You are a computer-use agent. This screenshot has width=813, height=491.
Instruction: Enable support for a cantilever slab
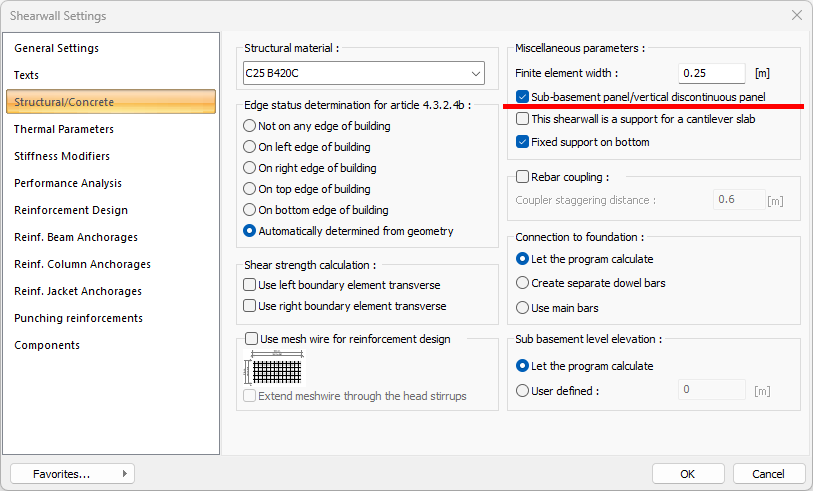click(524, 119)
